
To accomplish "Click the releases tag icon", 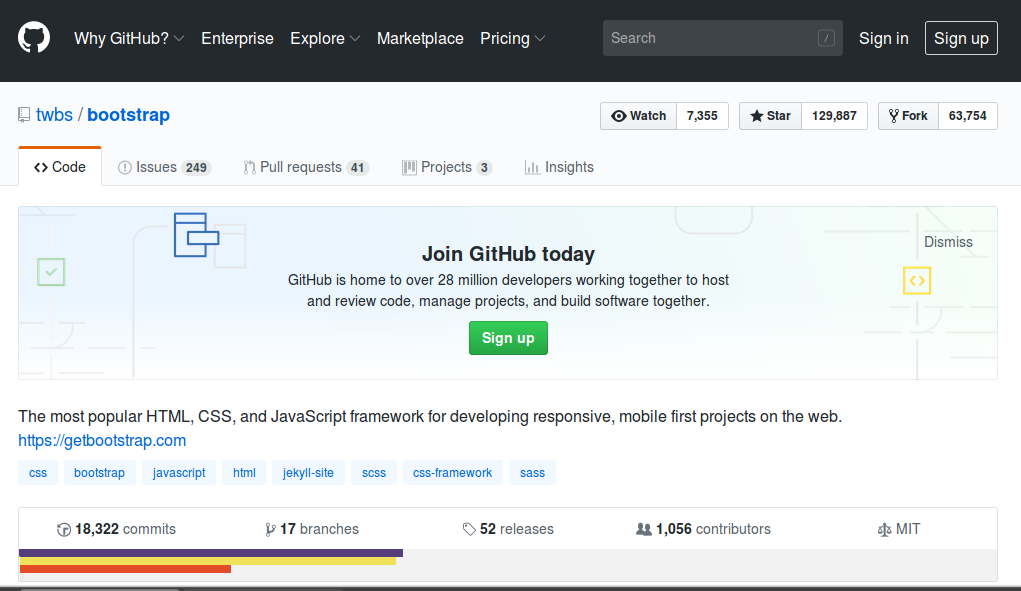I will click(469, 530).
